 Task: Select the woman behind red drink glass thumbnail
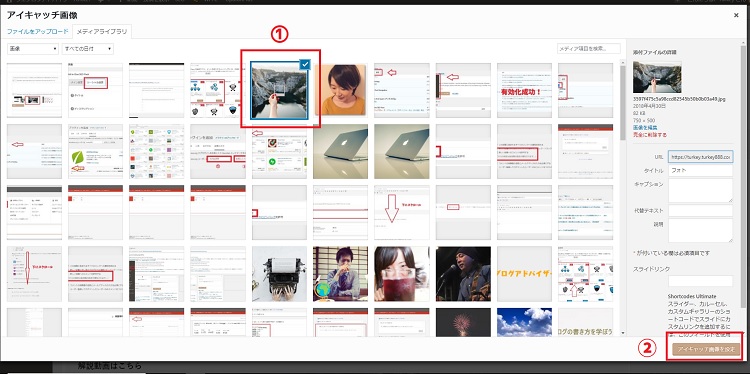point(402,274)
